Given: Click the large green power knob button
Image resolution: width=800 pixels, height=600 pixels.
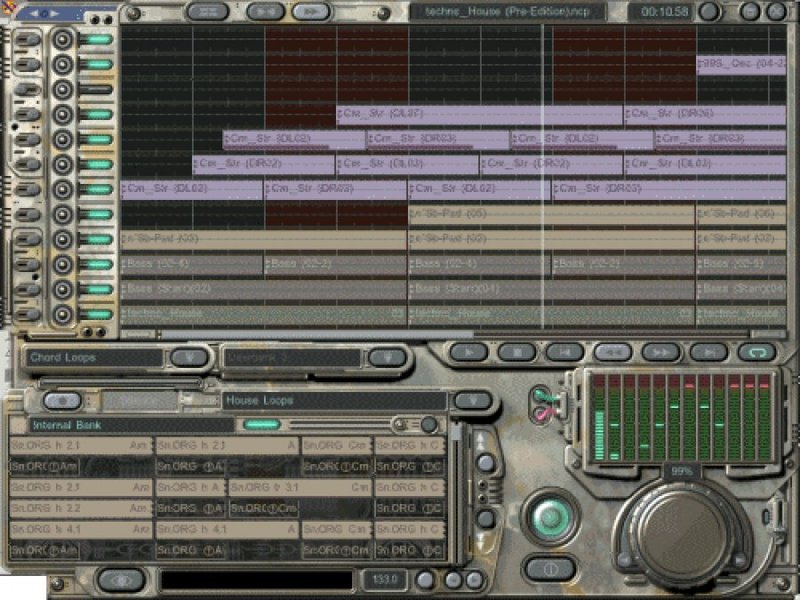Looking at the screenshot, I should 551,517.
